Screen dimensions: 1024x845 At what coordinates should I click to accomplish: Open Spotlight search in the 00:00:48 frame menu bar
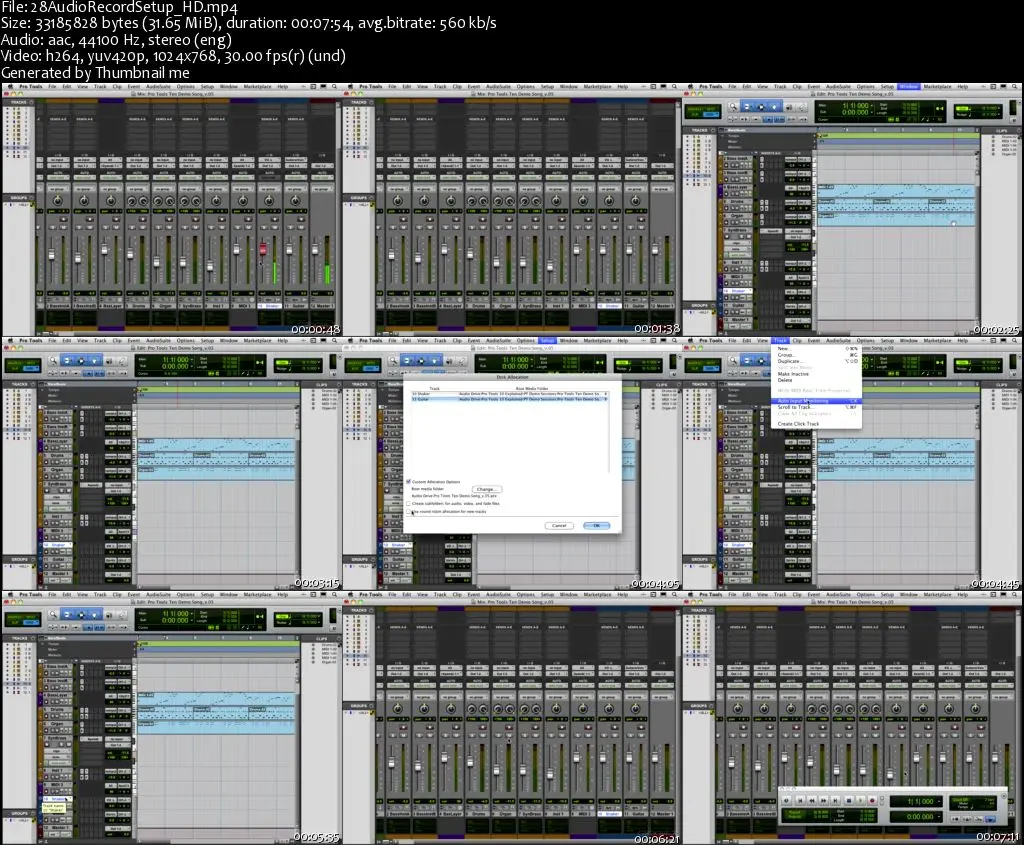tap(334, 86)
